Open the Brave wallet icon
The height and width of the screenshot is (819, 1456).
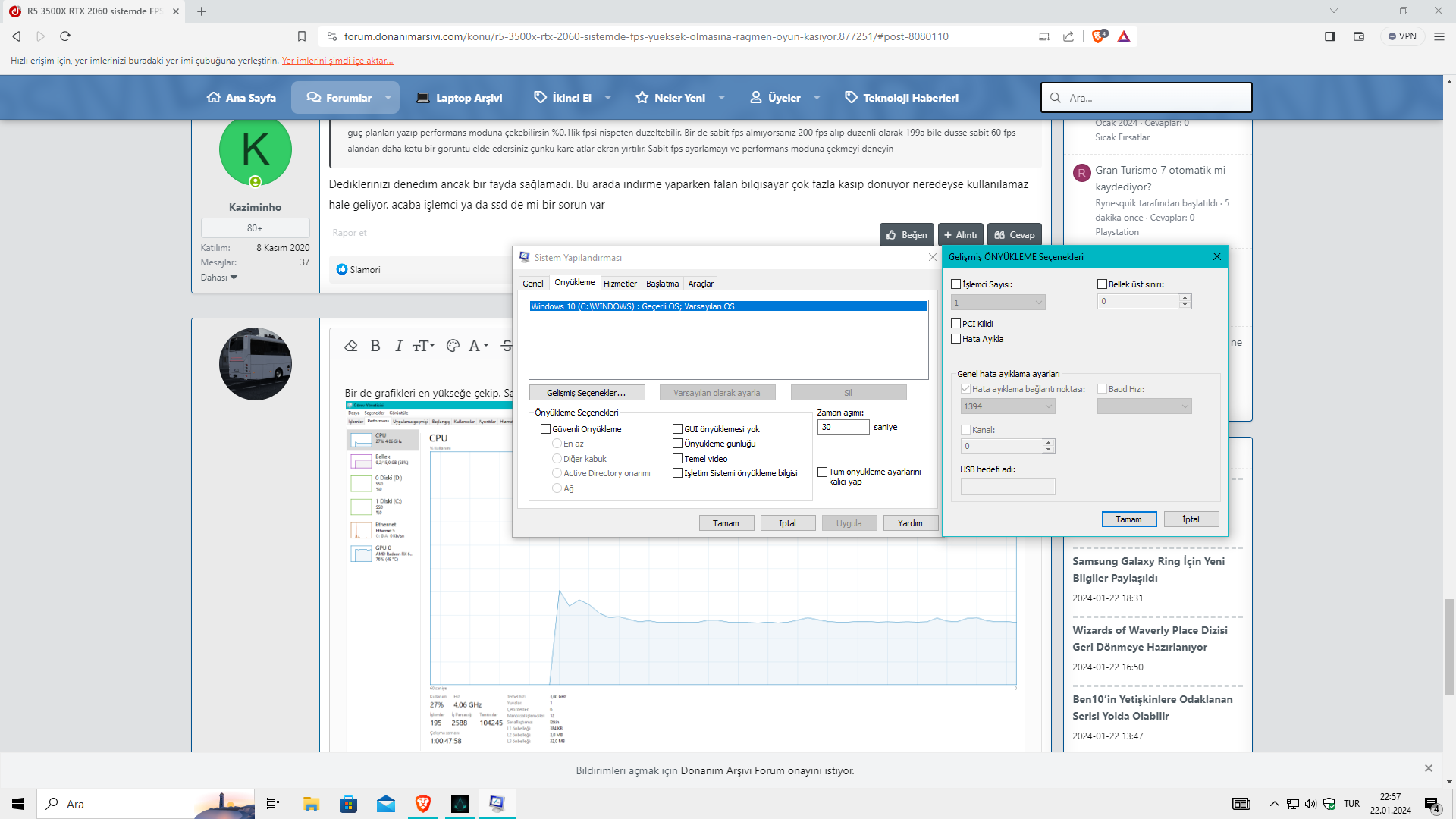click(1358, 36)
